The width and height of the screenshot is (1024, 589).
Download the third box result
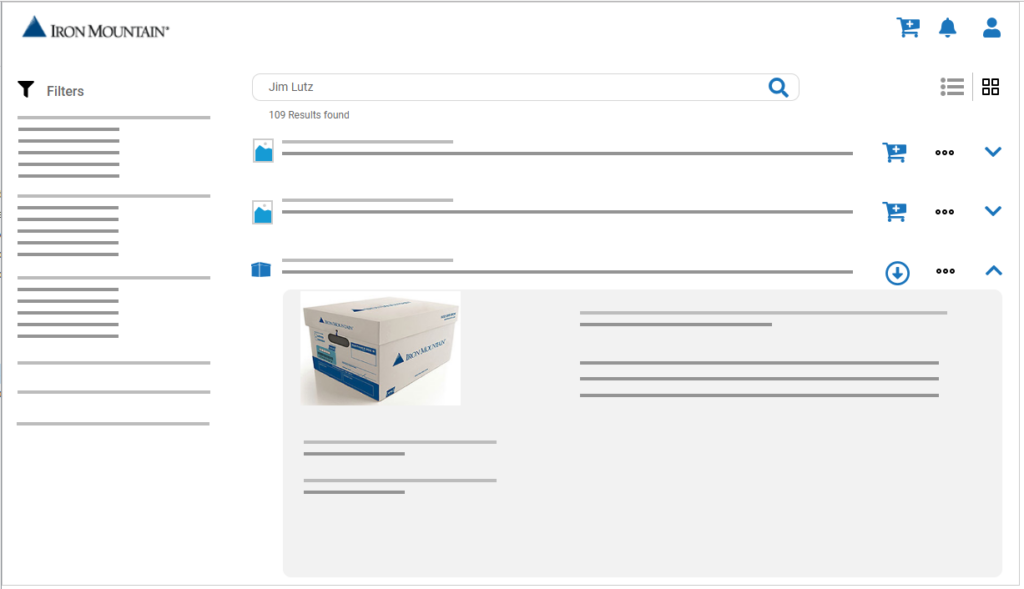click(897, 272)
